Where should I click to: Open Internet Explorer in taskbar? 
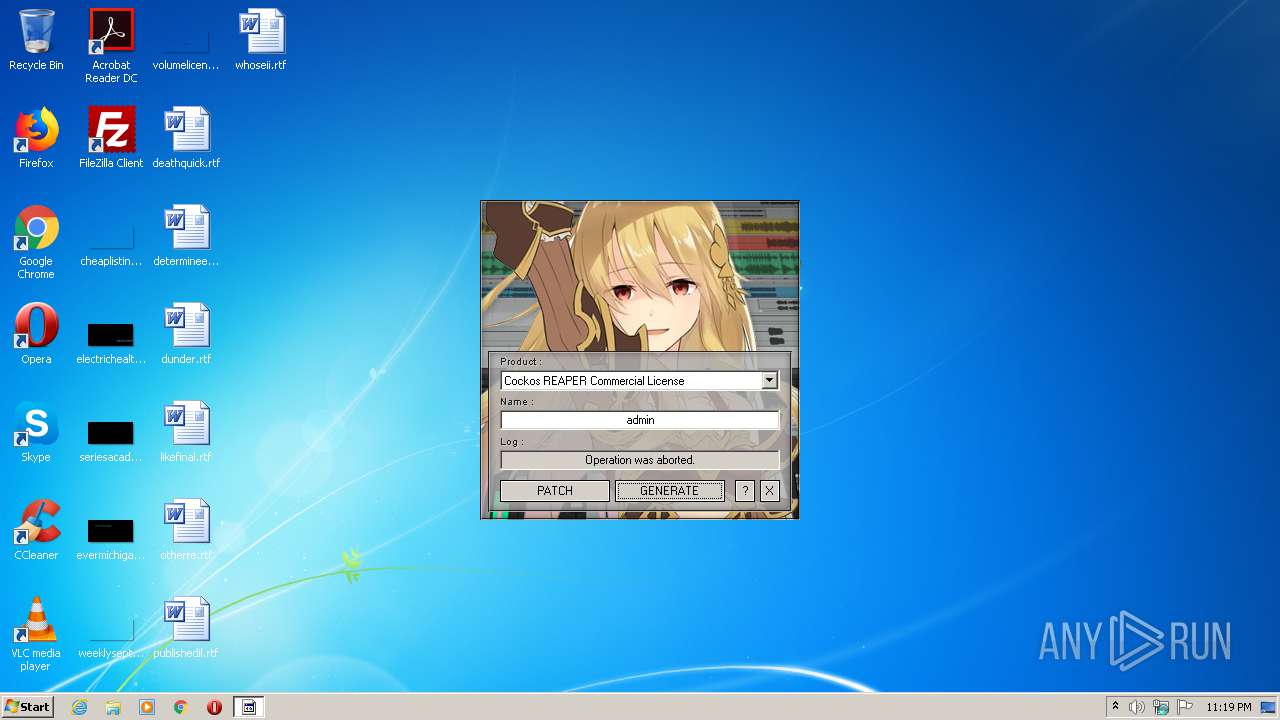[x=80, y=707]
